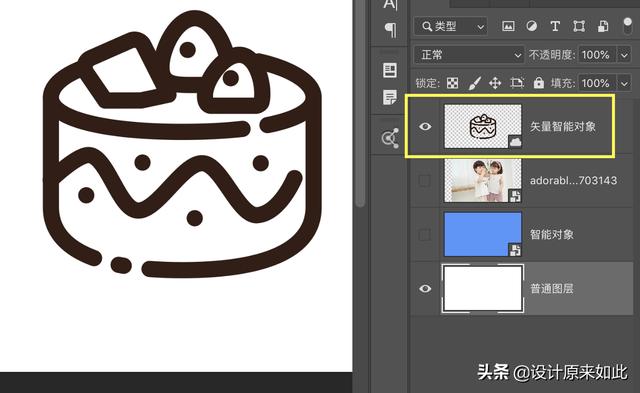Click the lock all padlock icon

[539, 83]
